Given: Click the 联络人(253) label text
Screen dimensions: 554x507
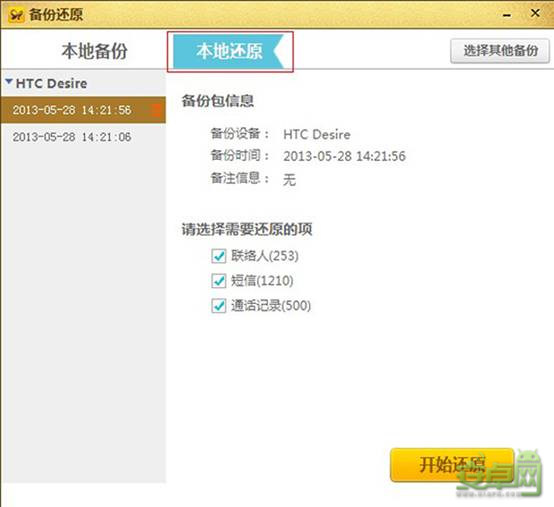Looking at the screenshot, I should 265,256.
